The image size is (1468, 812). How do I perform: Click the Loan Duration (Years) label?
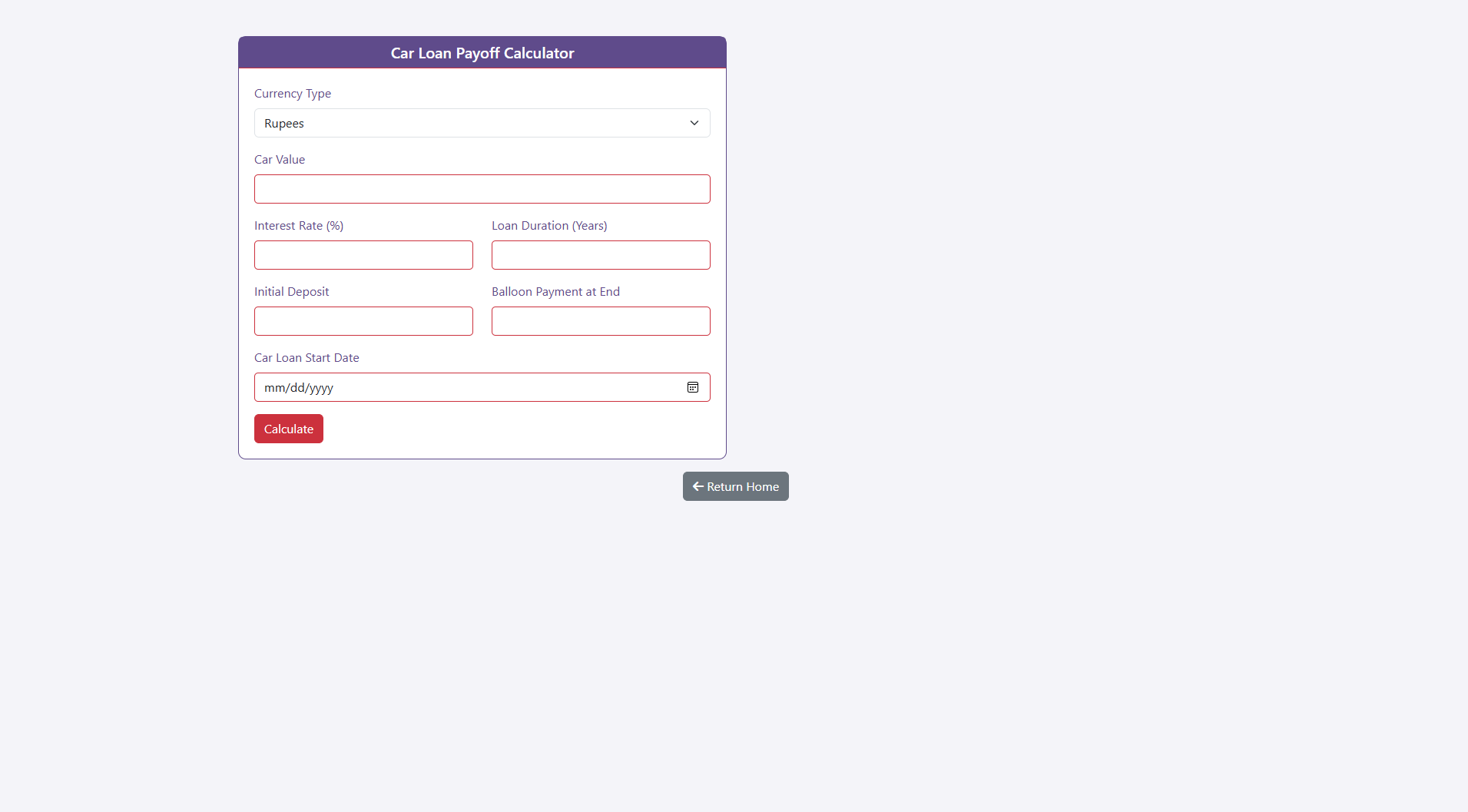pos(549,226)
